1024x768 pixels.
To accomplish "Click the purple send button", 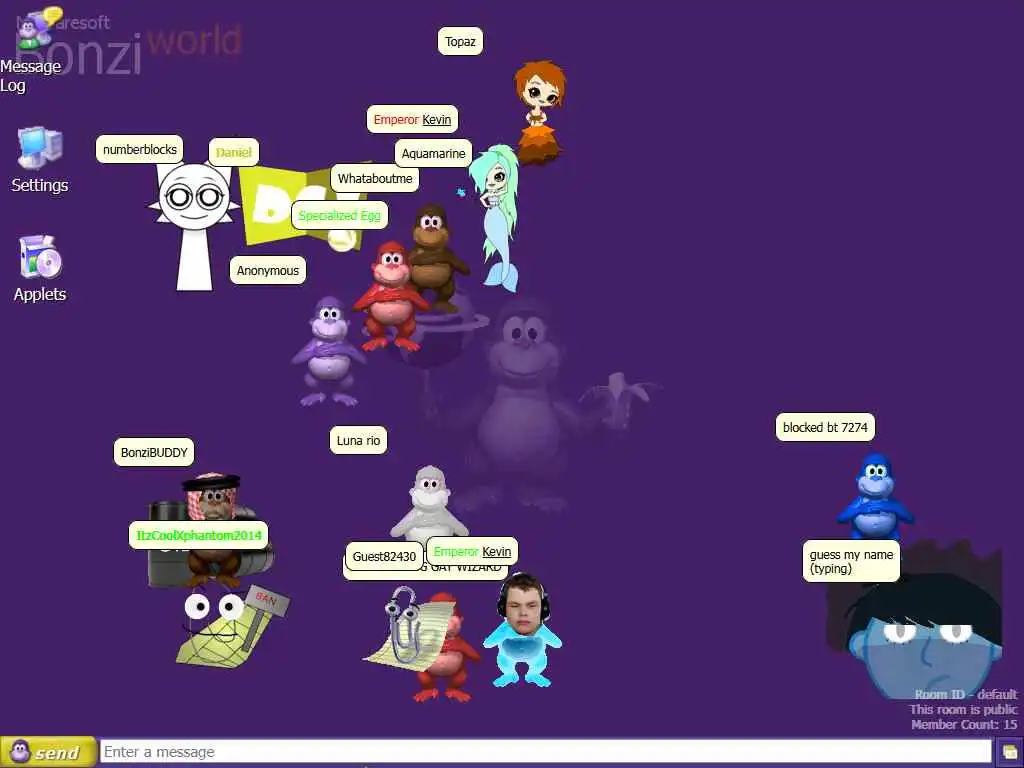I will pos(48,752).
